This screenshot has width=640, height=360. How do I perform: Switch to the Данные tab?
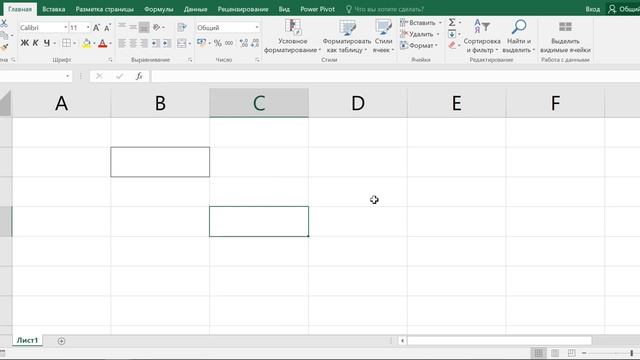click(x=196, y=9)
